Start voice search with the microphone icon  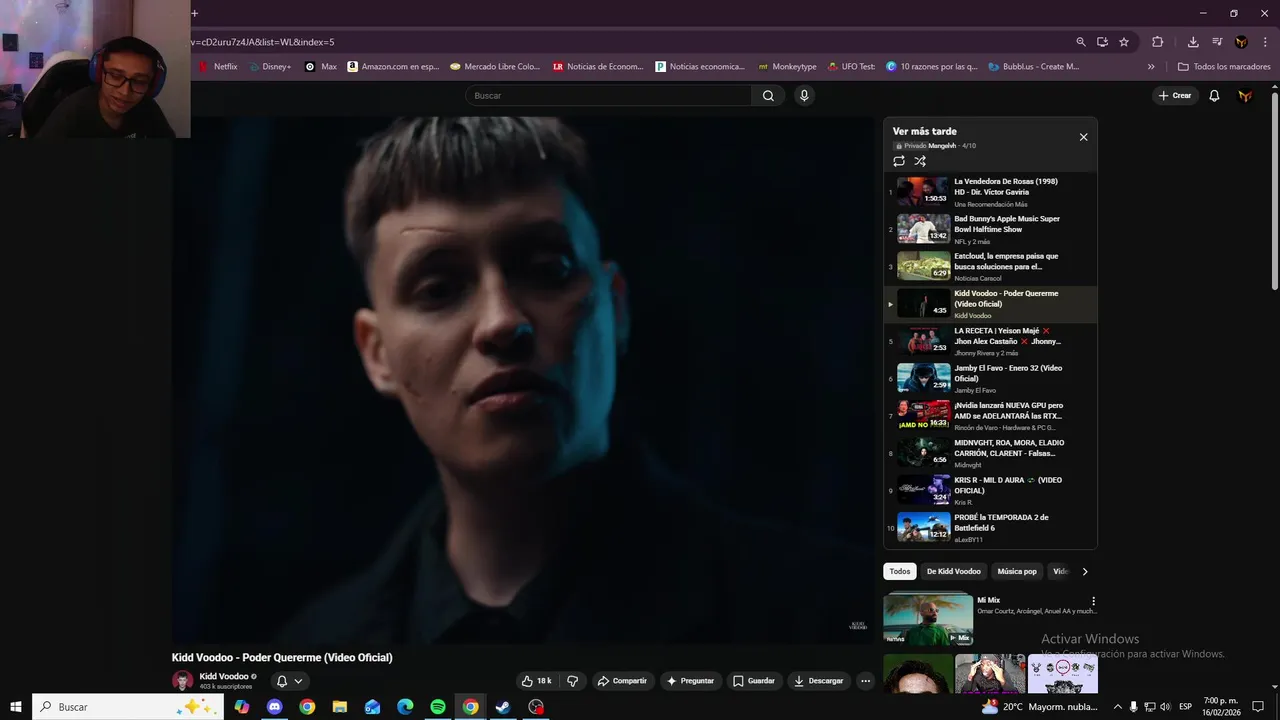[804, 96]
